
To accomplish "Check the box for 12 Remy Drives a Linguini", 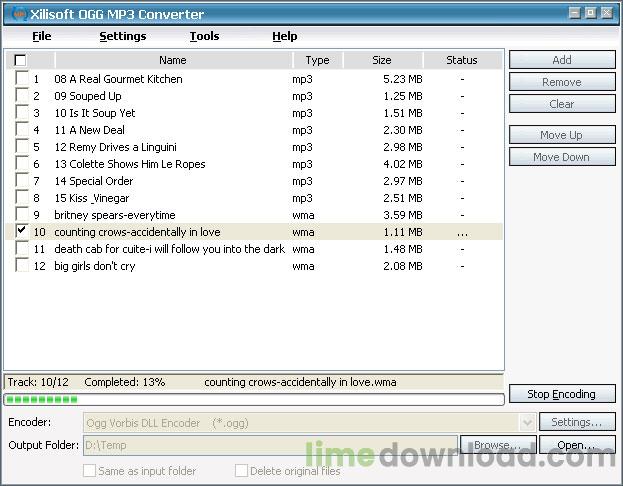I will 22,146.
